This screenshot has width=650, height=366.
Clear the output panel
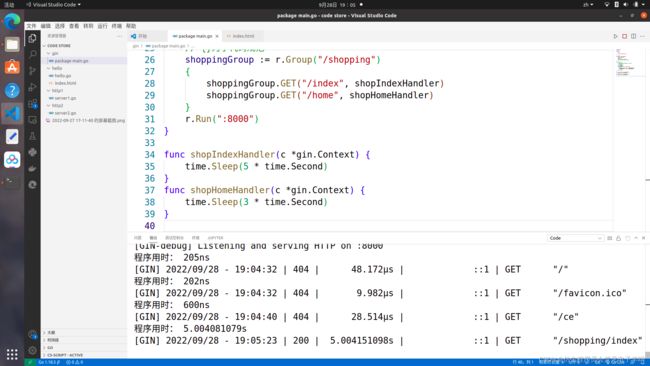click(x=609, y=238)
